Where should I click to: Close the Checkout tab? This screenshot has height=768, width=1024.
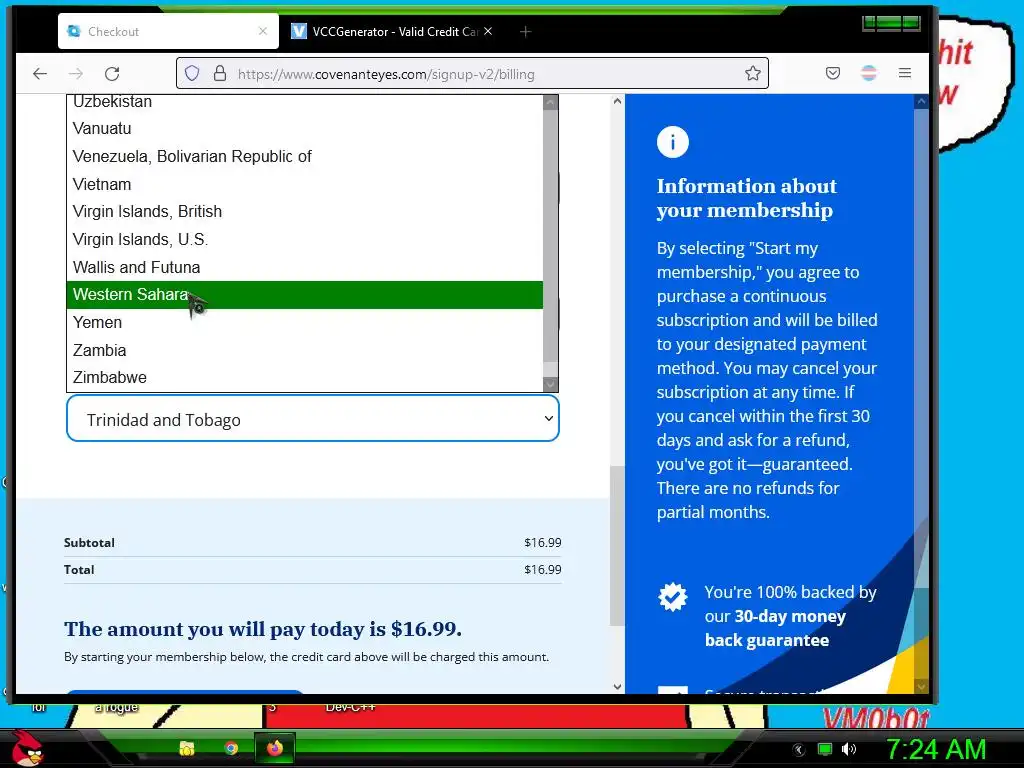[263, 31]
